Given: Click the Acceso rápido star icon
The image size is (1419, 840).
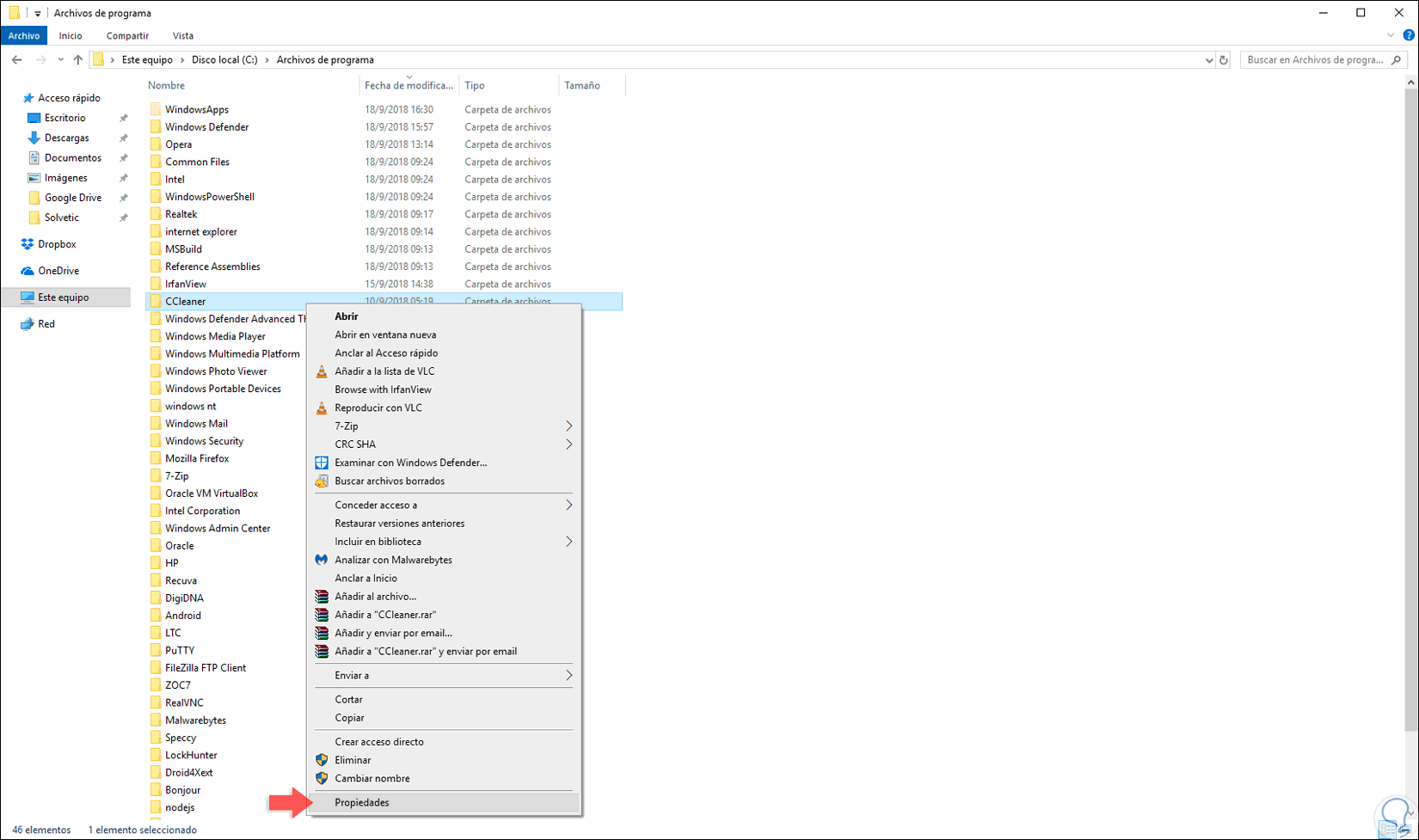Looking at the screenshot, I should point(28,98).
